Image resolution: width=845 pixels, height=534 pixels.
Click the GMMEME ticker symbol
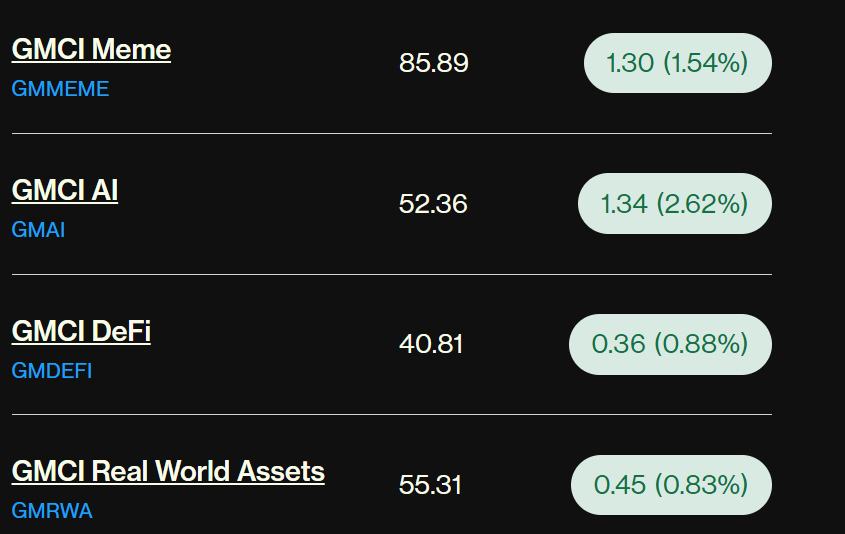60,89
